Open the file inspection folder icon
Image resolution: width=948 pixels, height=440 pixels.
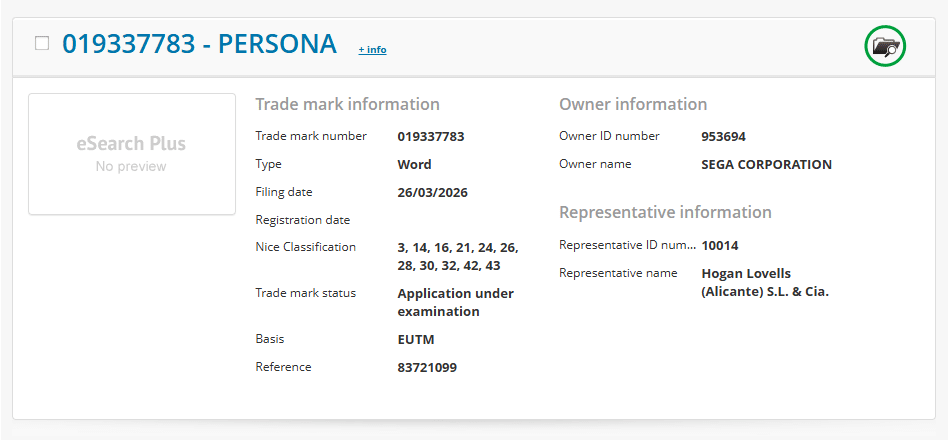coord(884,46)
